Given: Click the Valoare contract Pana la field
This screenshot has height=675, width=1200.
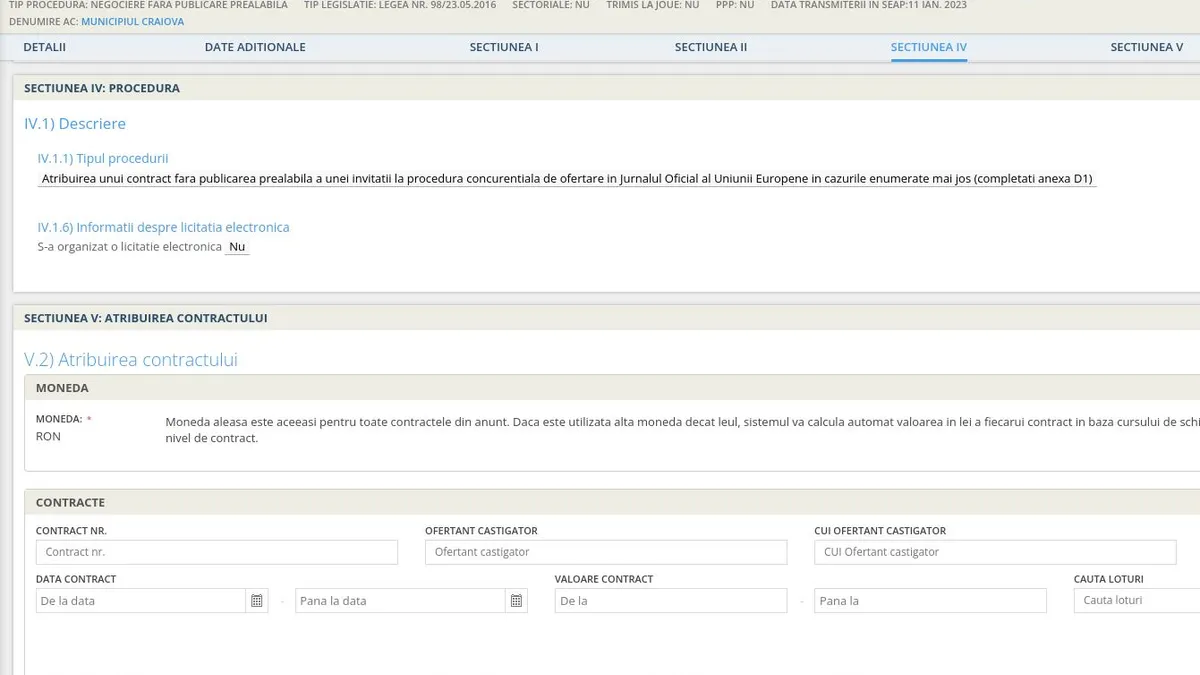Looking at the screenshot, I should [x=929, y=601].
